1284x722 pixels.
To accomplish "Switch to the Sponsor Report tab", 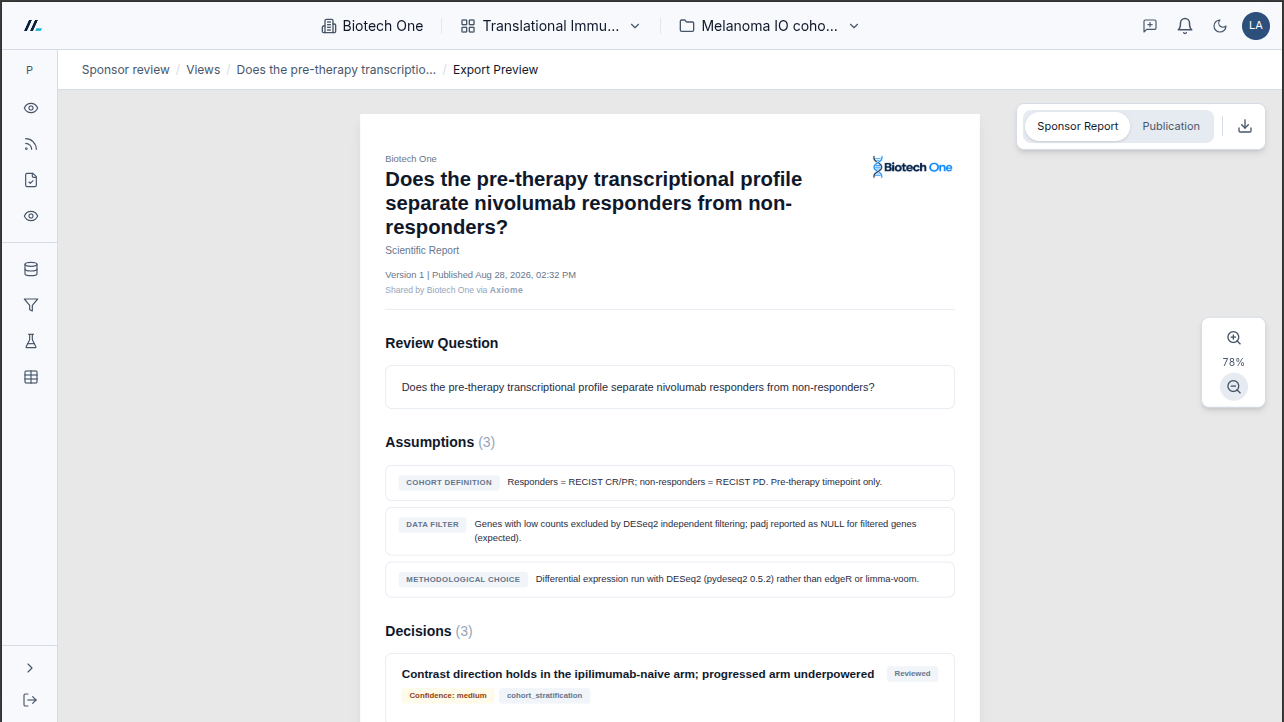I will [x=1077, y=127].
